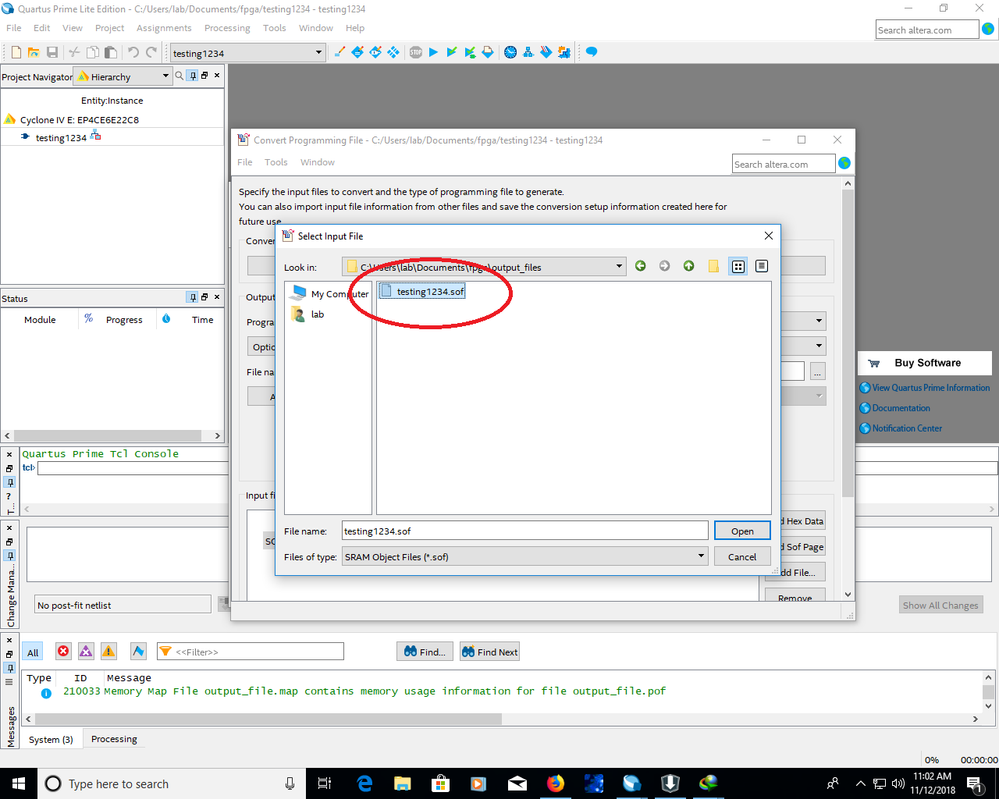Switch to the Processing messages tab
999x799 pixels.
point(114,738)
